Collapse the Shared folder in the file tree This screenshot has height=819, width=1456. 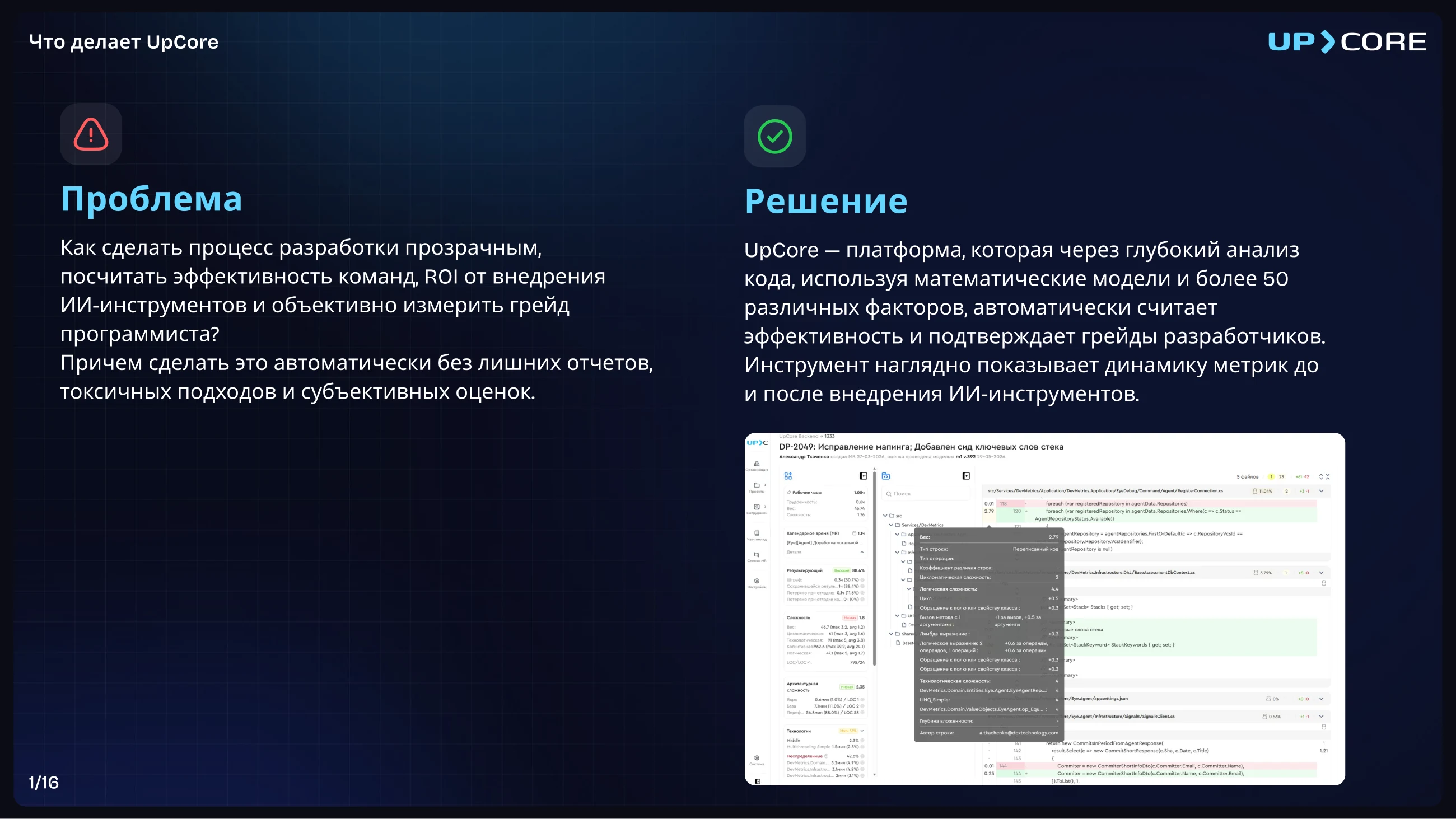[891, 634]
